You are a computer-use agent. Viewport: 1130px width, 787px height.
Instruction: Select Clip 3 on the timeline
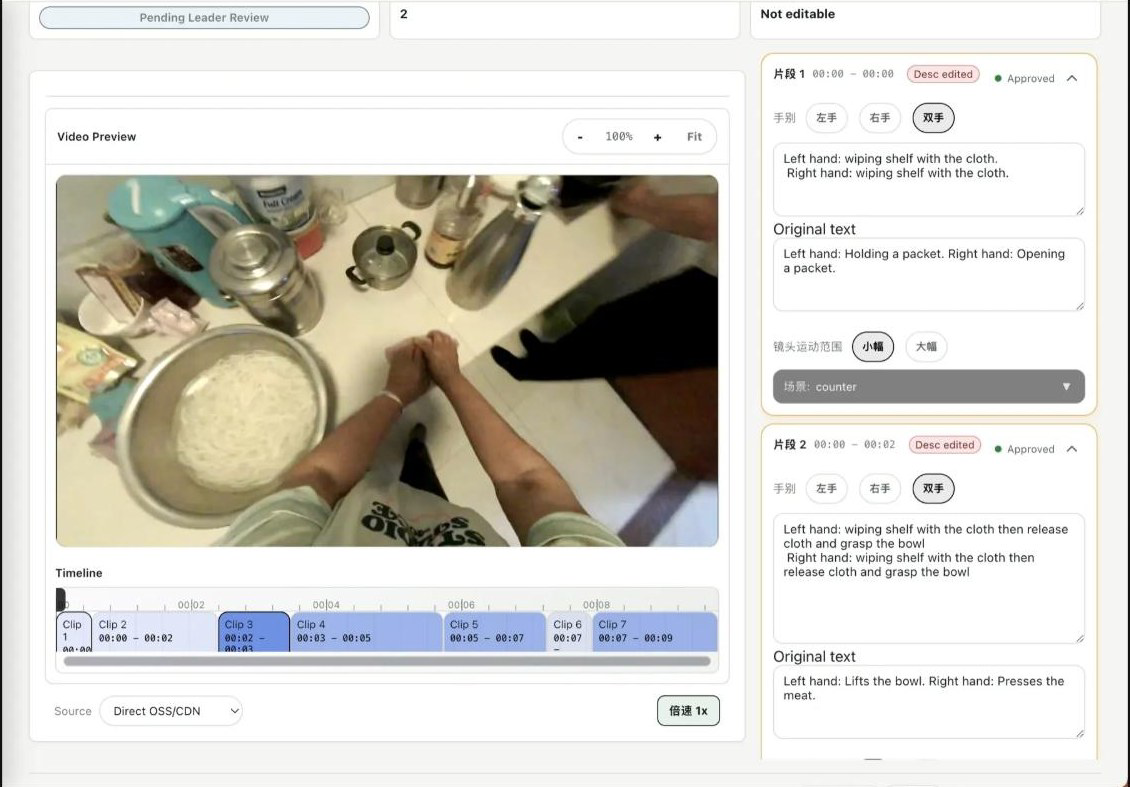coord(254,632)
